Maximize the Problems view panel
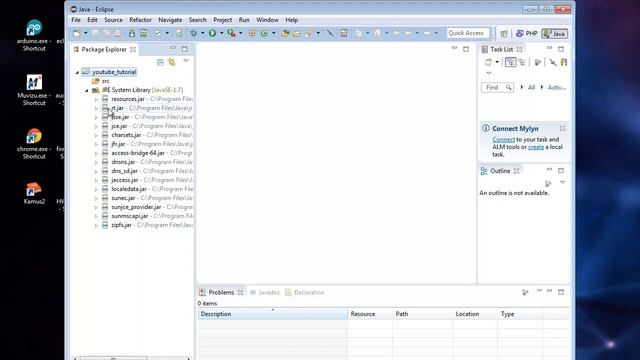Image resolution: width=640 pixels, height=360 pixels. click(x=561, y=292)
